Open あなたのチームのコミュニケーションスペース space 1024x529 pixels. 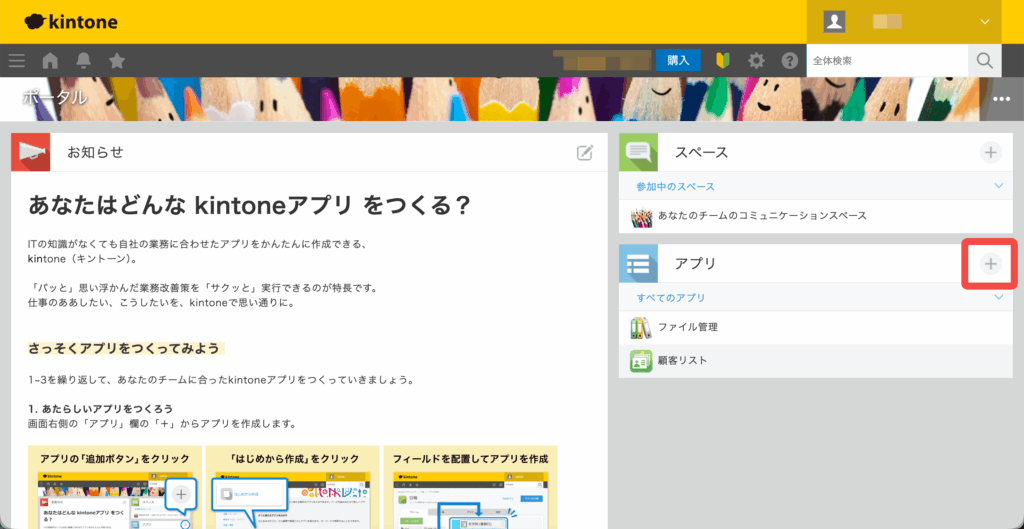pos(761,215)
